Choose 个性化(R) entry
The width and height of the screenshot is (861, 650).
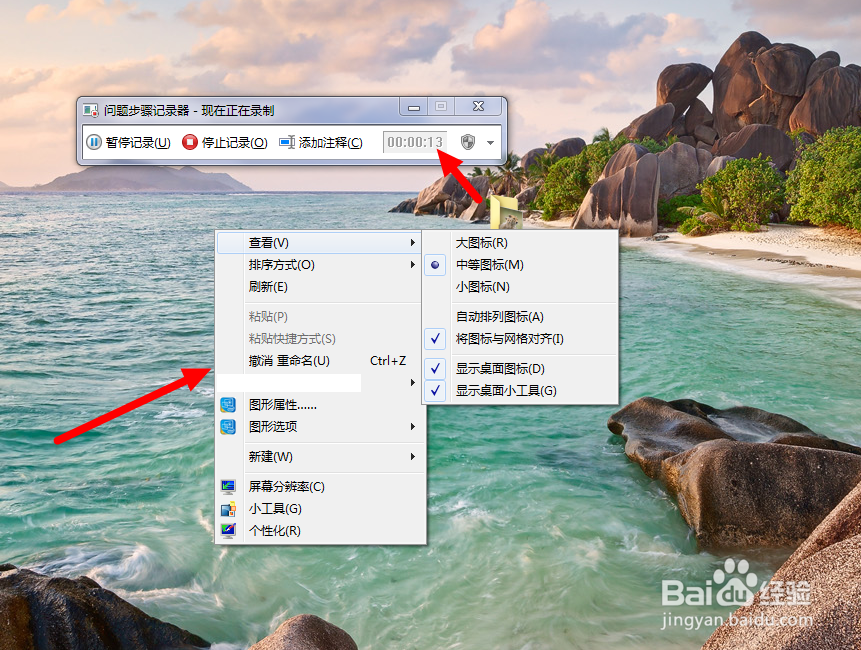pos(320,531)
